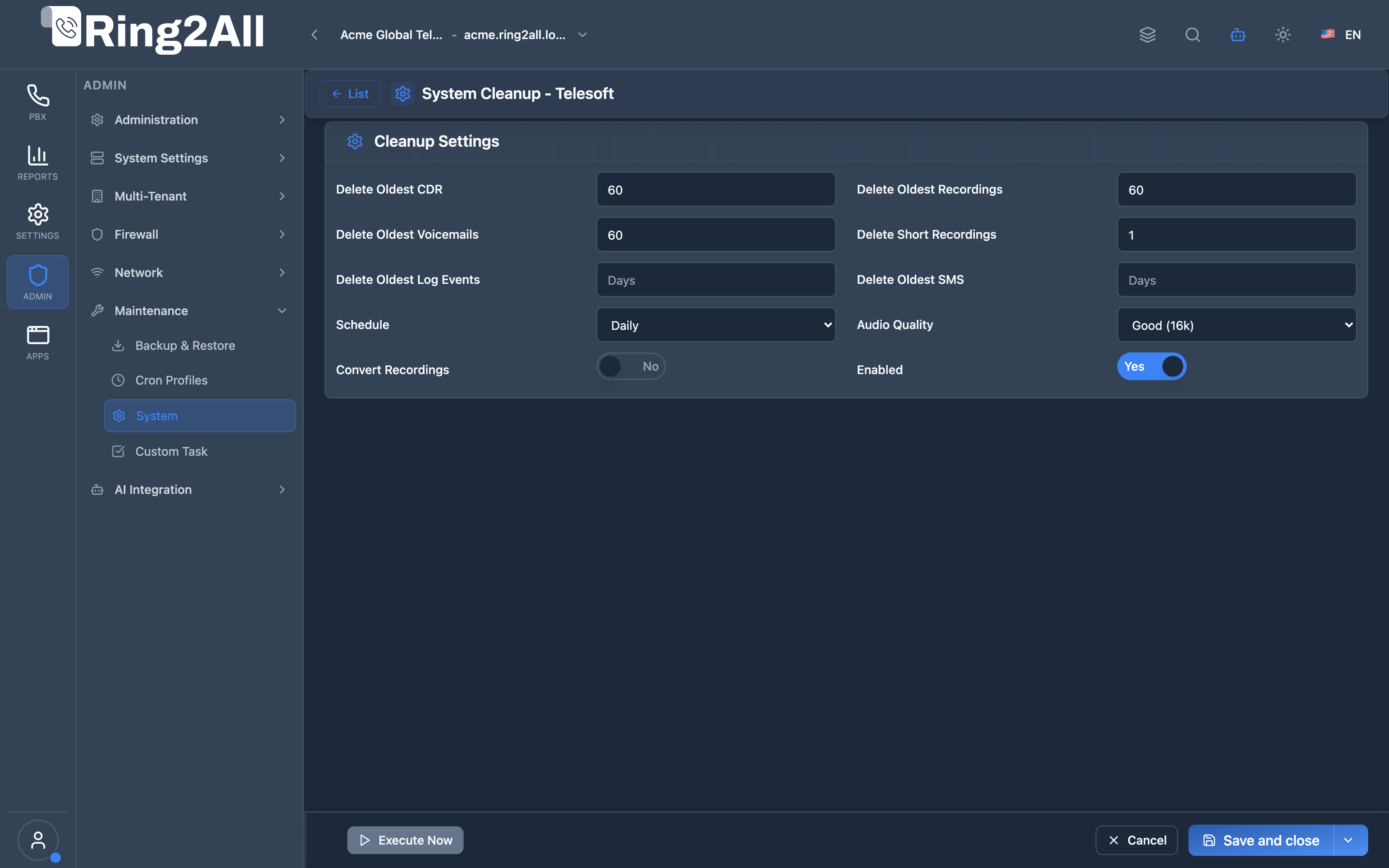
Task: Open Cron Profiles
Action: click(200, 380)
